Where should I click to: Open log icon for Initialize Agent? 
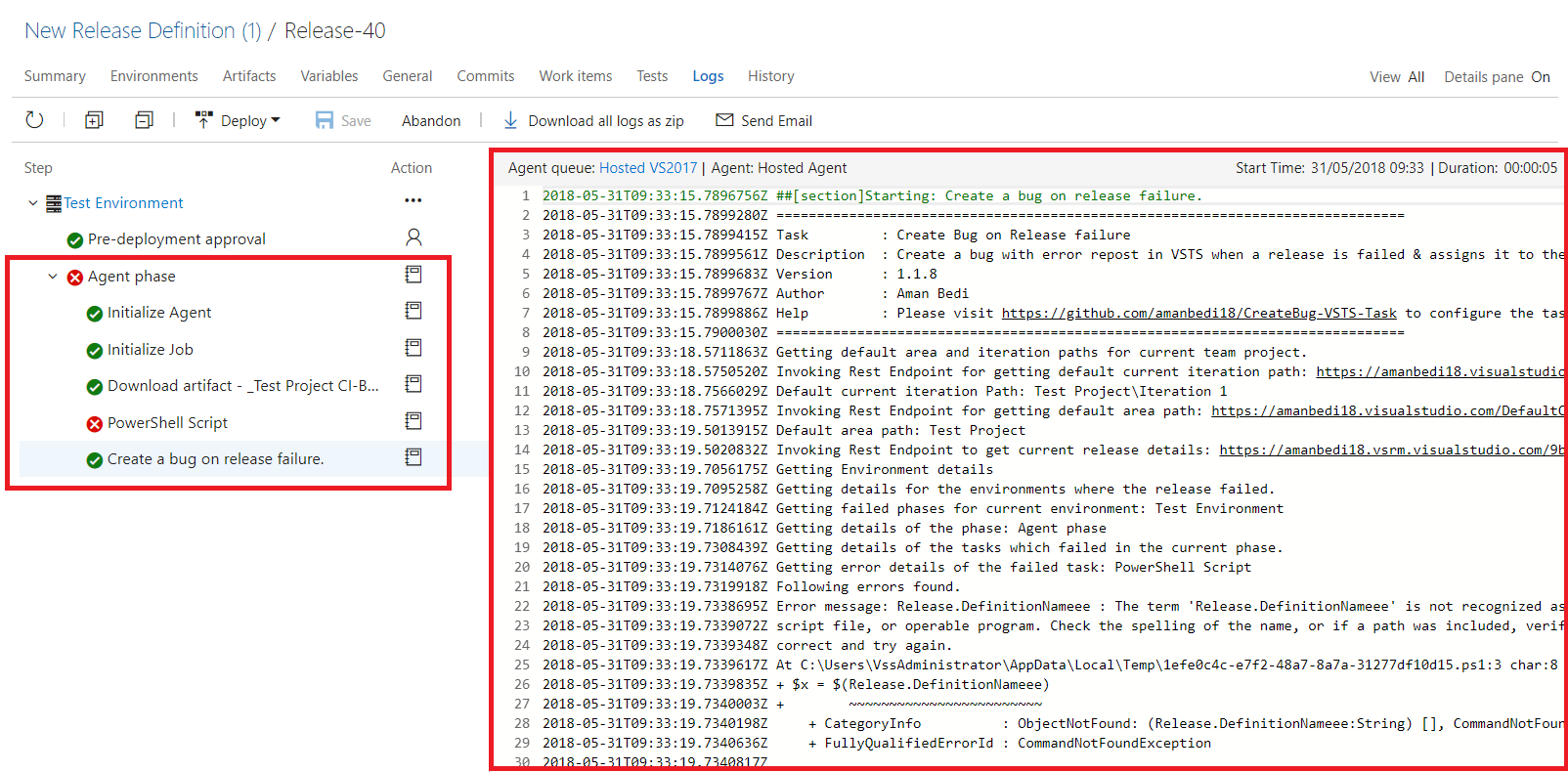pyautogui.click(x=414, y=311)
